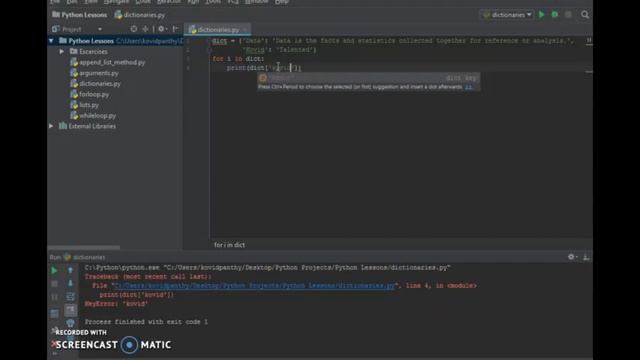
Task: Click Python Lessons breadcrumb in navigation bar
Action: (80, 15)
